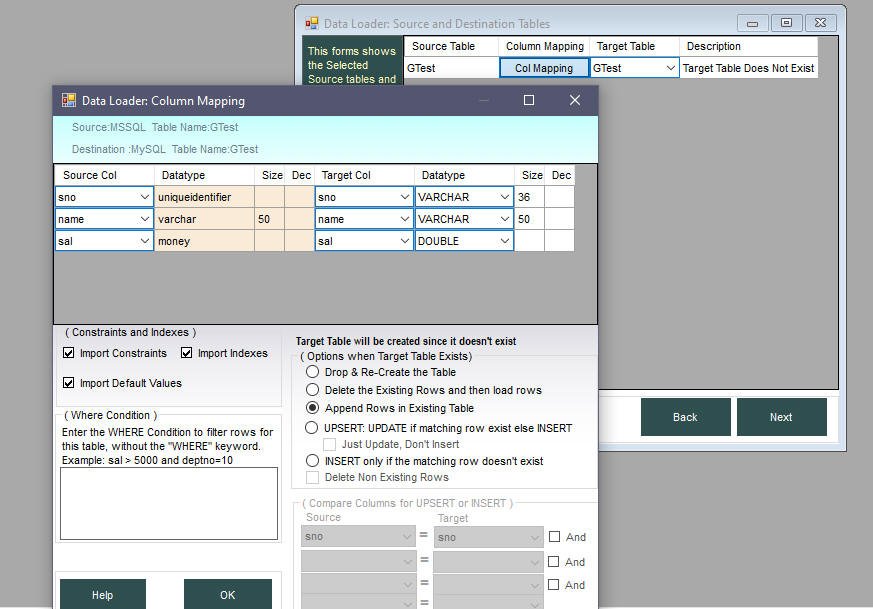
Task: Open the sno target column dropdown
Action: click(x=405, y=197)
